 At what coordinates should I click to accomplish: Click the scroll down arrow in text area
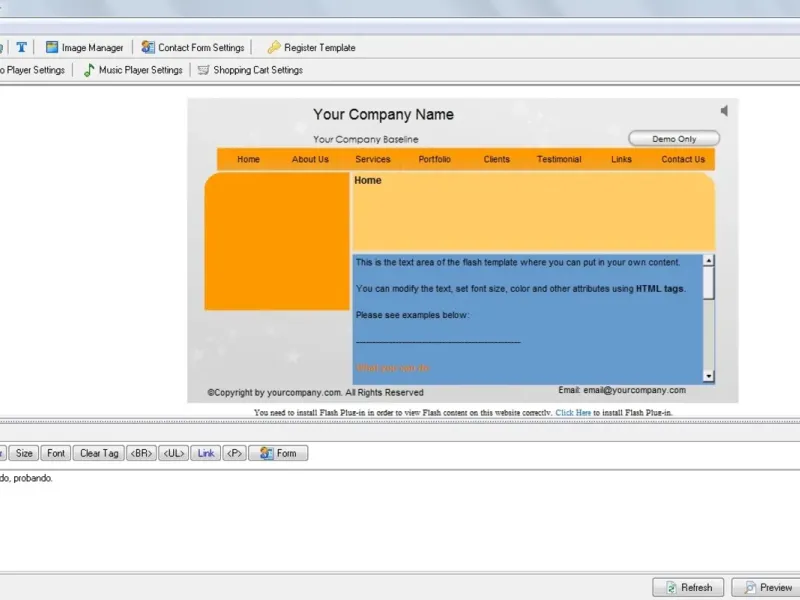[708, 377]
